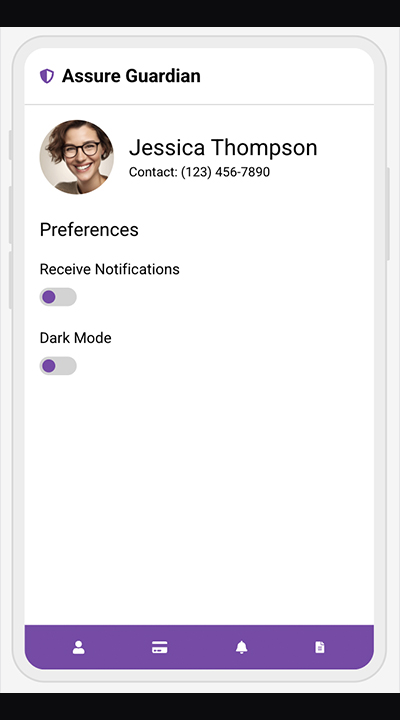Click the middle left-side volume button
Screen dimensions: 400x720
point(11,215)
